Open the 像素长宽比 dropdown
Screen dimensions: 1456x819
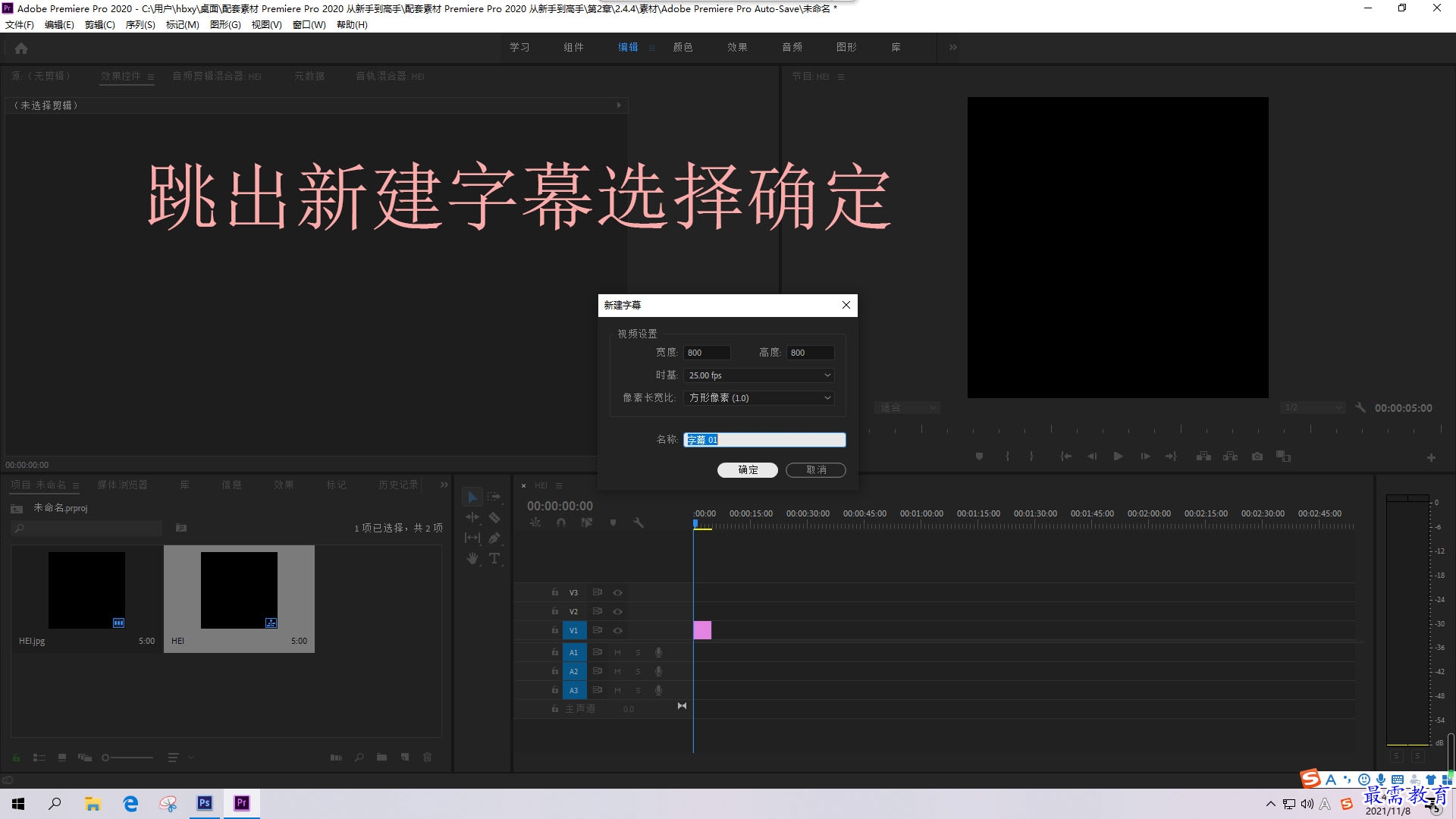coord(759,397)
